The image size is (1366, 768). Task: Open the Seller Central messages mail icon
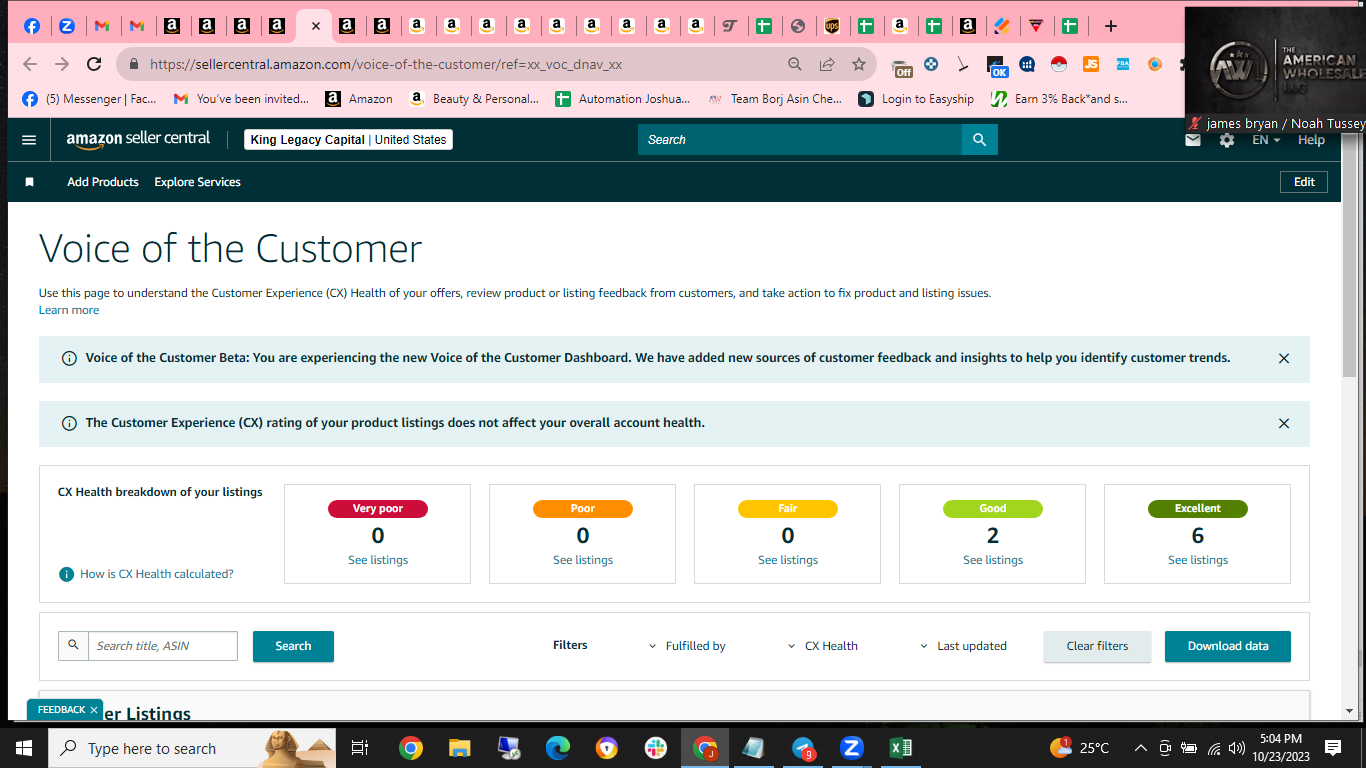click(x=1193, y=140)
